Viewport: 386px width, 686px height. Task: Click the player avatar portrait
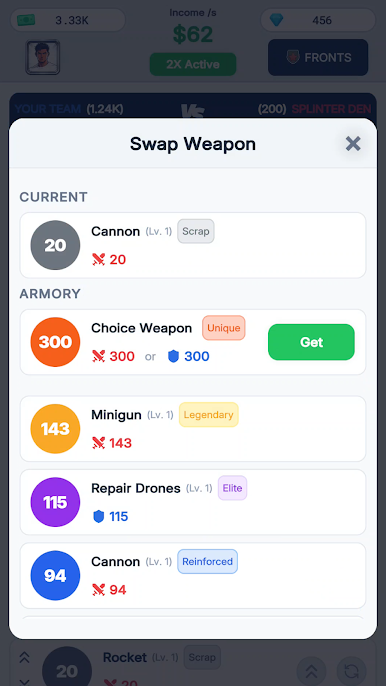tap(42, 57)
